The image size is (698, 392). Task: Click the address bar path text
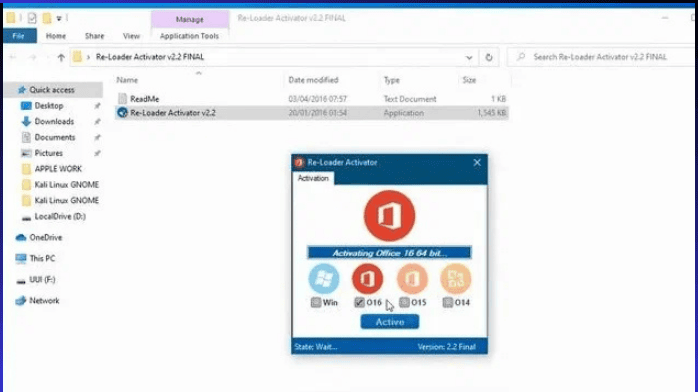150,57
